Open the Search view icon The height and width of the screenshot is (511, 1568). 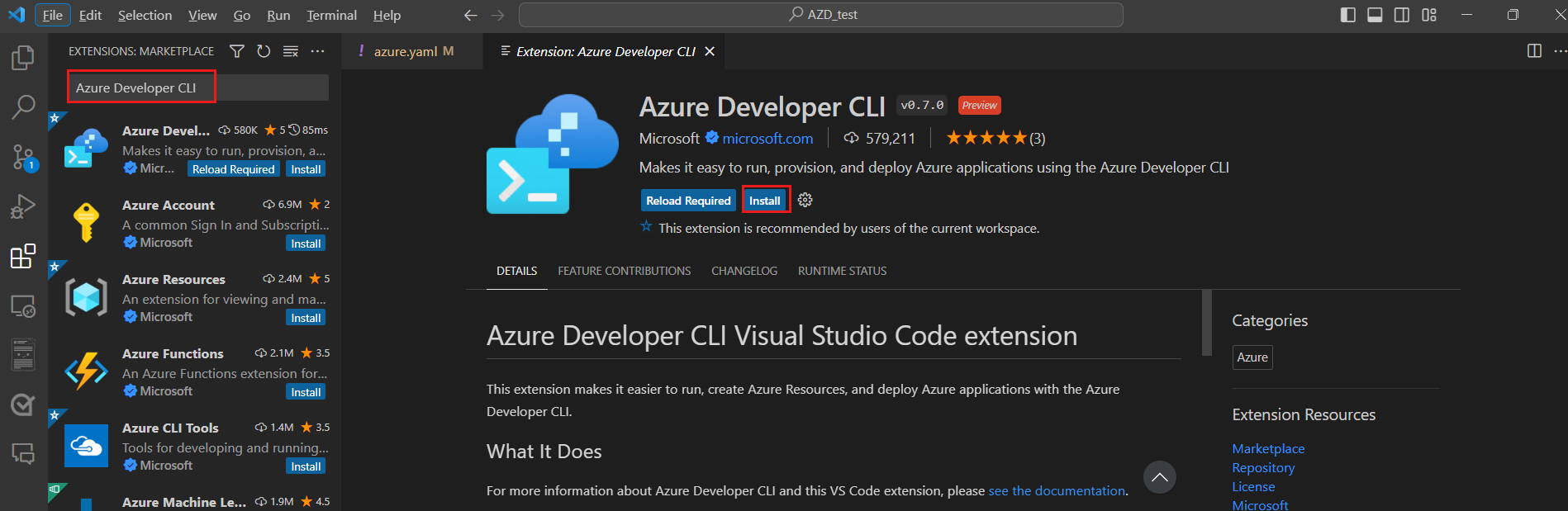pos(23,106)
